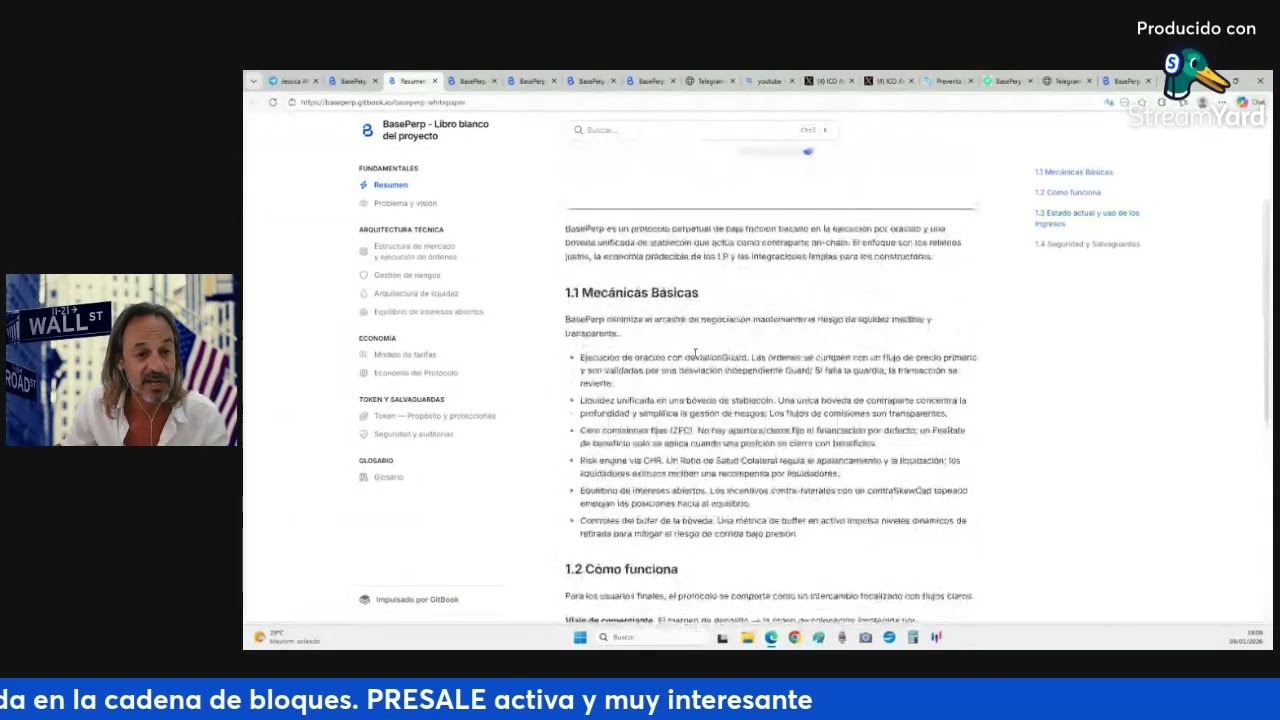Switch to the first Telegram browser tab
The width and height of the screenshot is (1280, 720).
coord(710,81)
